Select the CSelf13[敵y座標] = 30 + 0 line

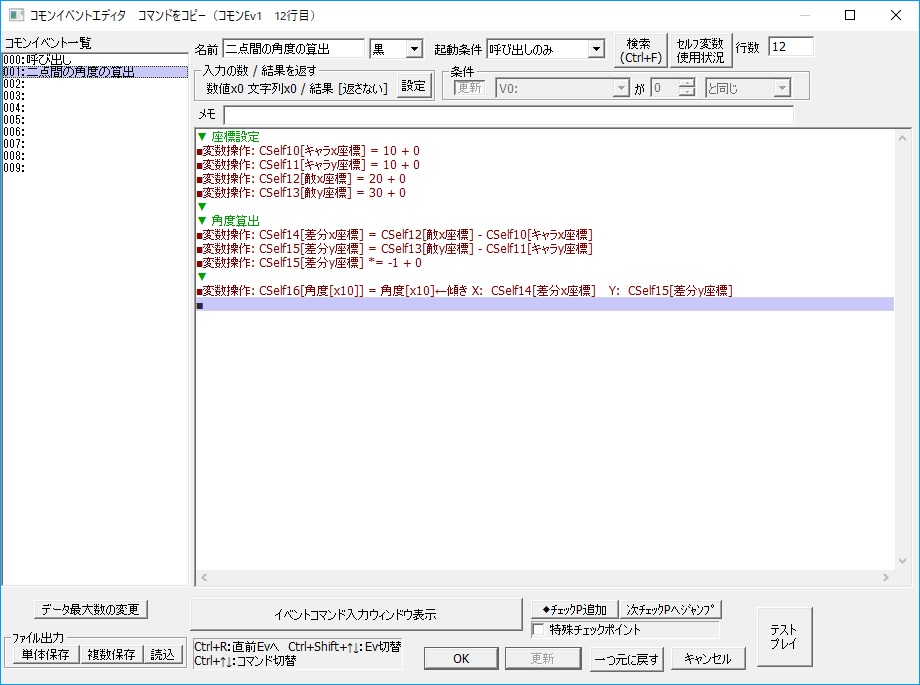pyautogui.click(x=544, y=193)
